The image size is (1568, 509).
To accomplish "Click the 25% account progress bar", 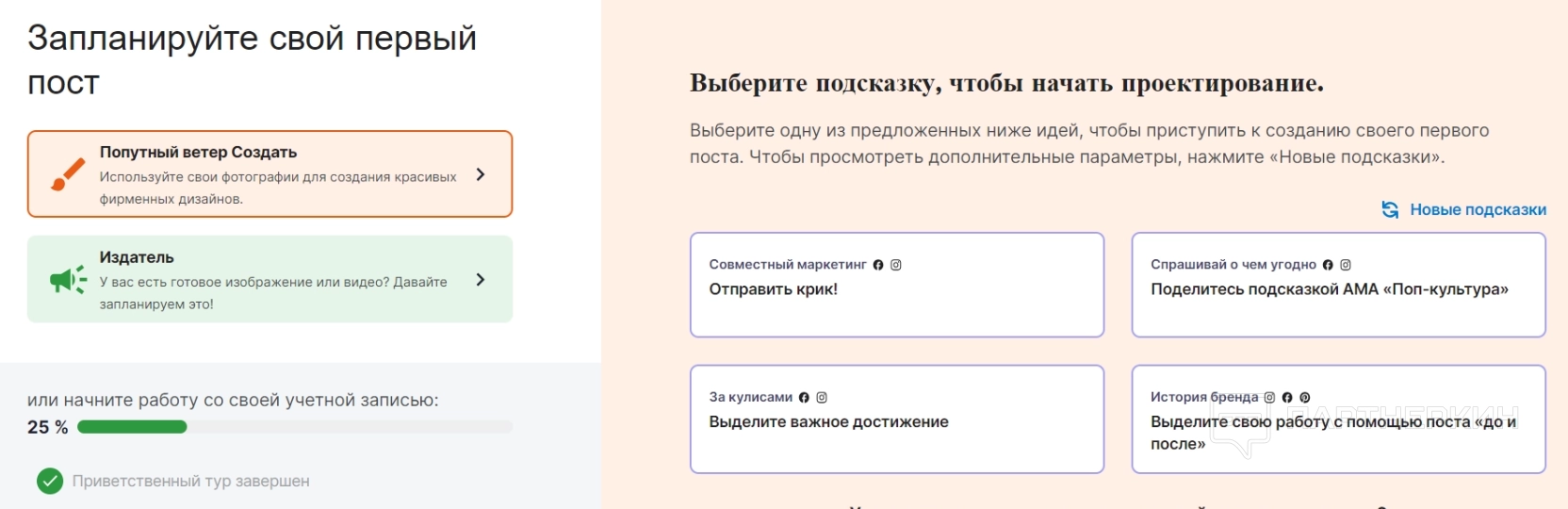I will click(x=294, y=427).
